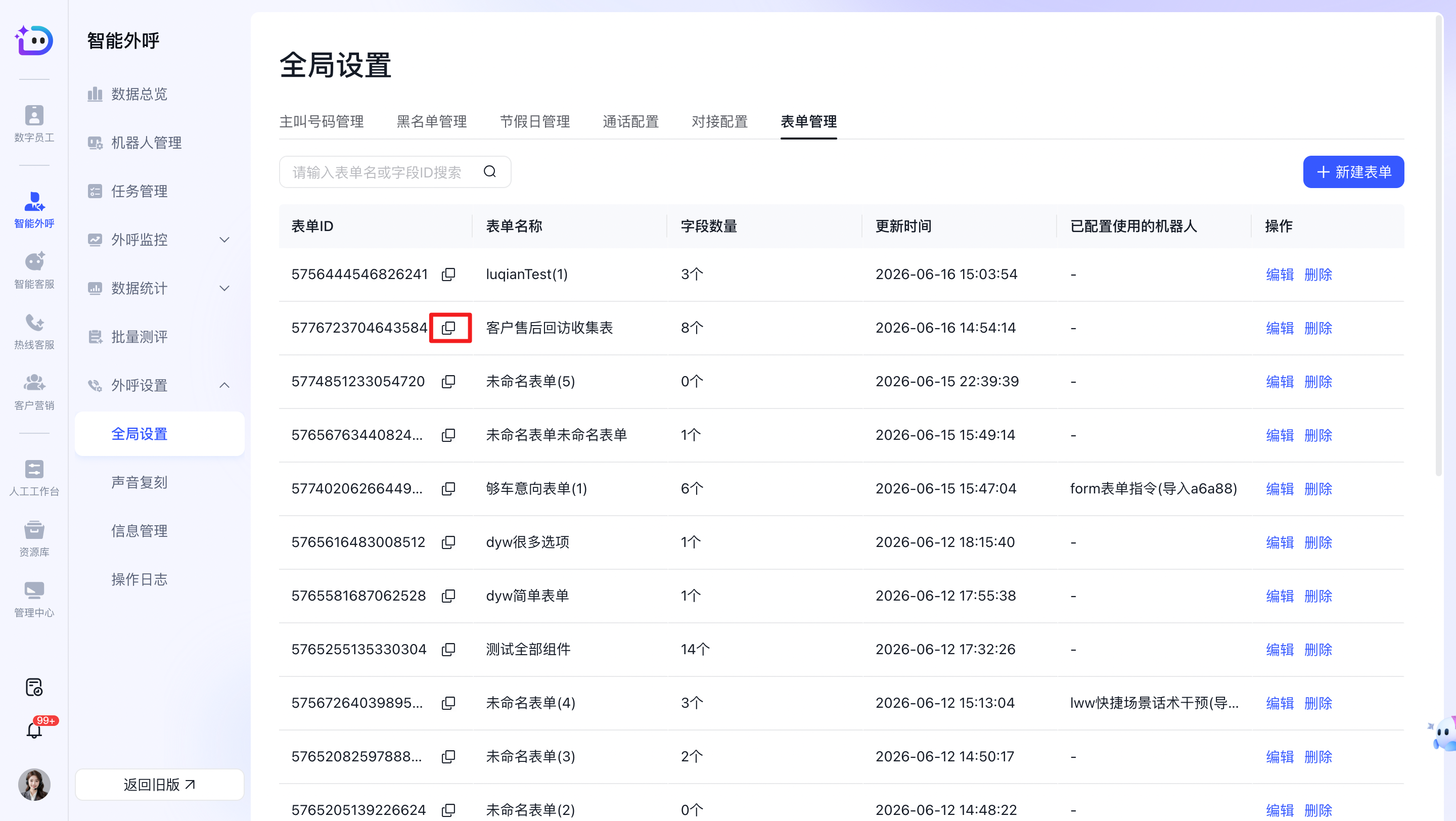Switch to the 节假日管理 tab
1456x821 pixels.
[x=535, y=121]
